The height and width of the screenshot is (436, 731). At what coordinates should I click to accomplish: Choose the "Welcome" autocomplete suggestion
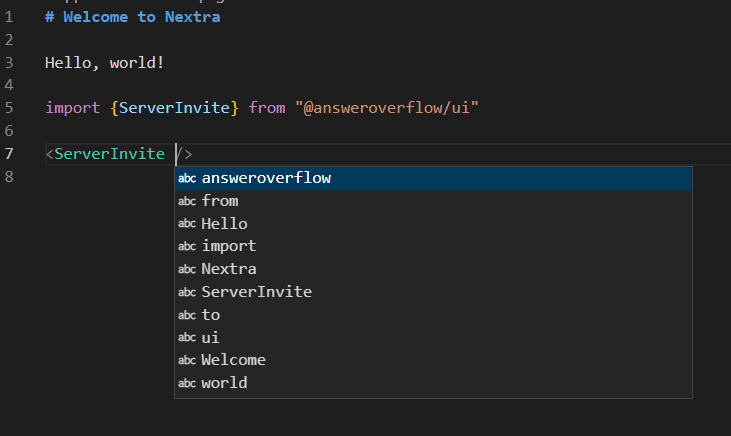(x=233, y=360)
